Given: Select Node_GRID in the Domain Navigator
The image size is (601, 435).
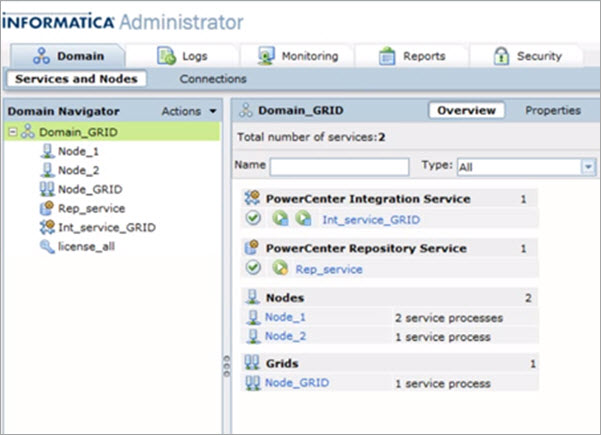Looking at the screenshot, I should click(x=90, y=189).
